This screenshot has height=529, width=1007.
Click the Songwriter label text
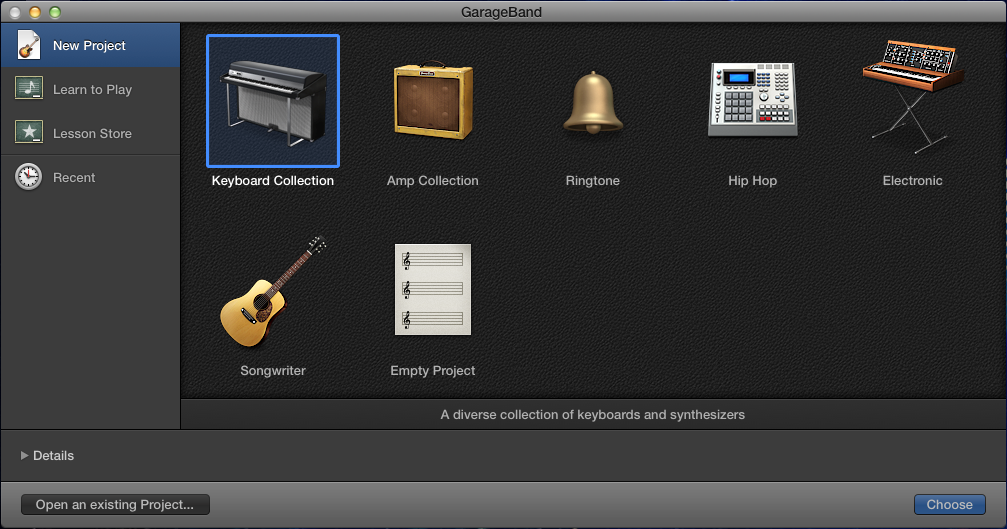coord(273,370)
